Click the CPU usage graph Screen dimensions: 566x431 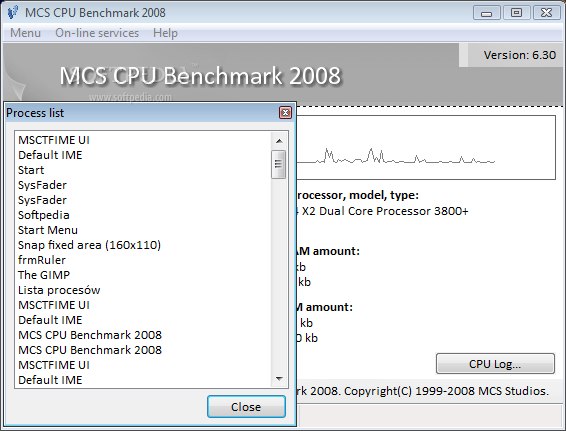click(x=426, y=147)
